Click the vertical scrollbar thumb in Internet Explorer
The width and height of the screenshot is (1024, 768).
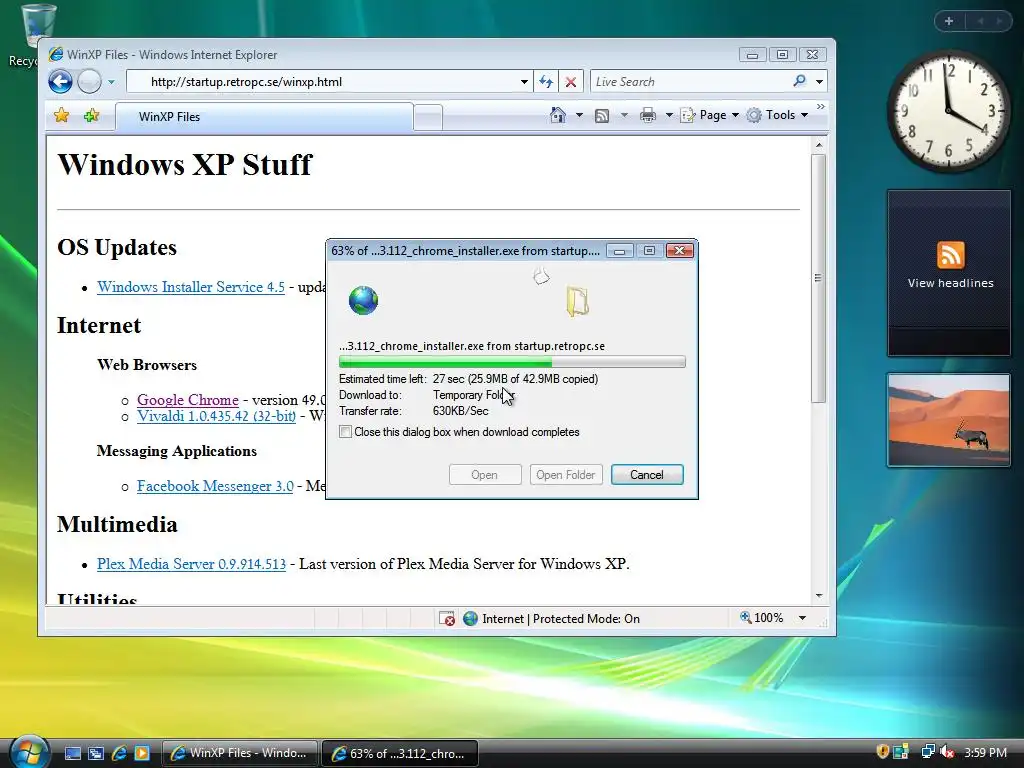tap(818, 278)
